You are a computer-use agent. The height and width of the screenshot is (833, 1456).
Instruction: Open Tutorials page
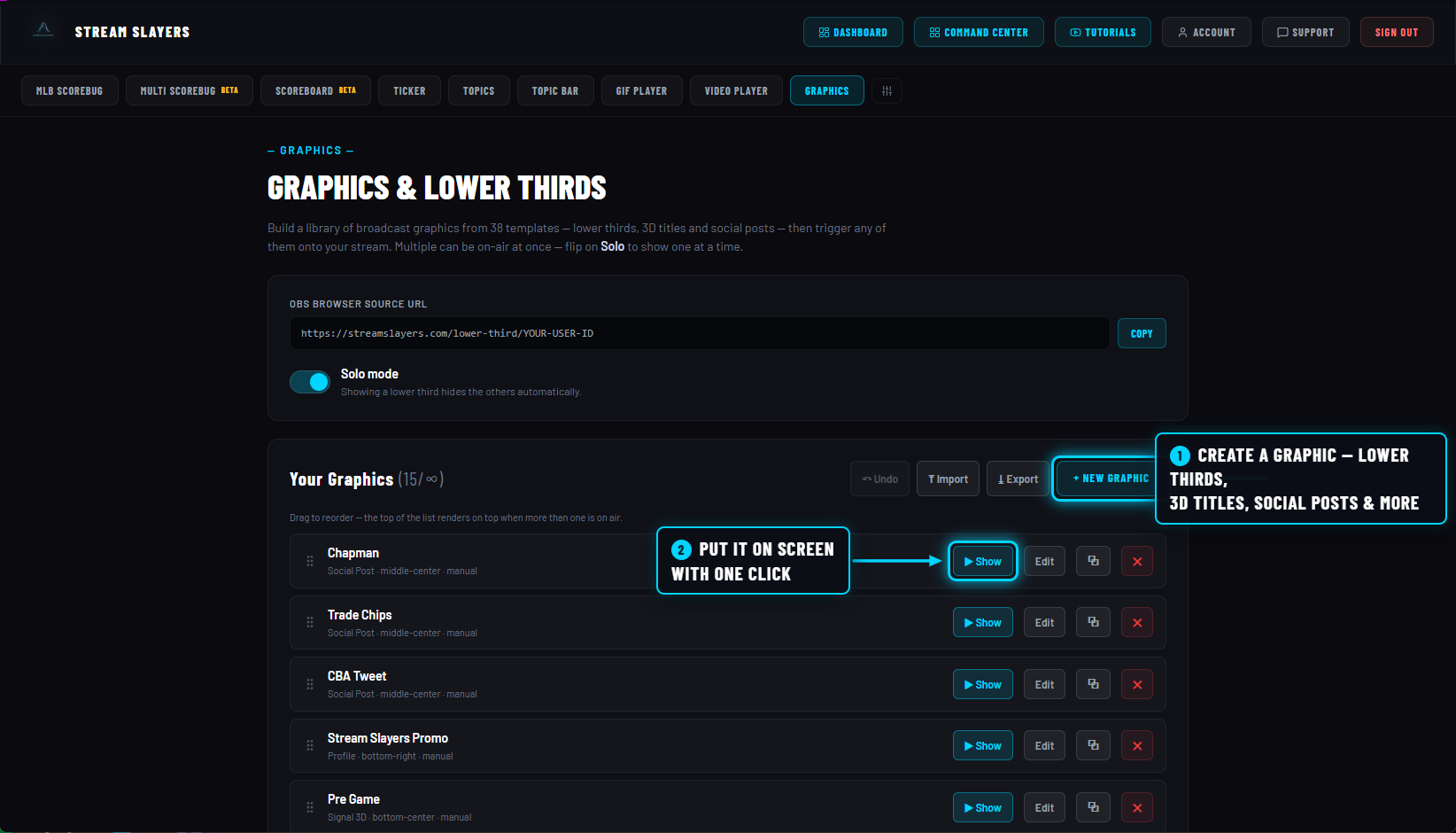1103,32
